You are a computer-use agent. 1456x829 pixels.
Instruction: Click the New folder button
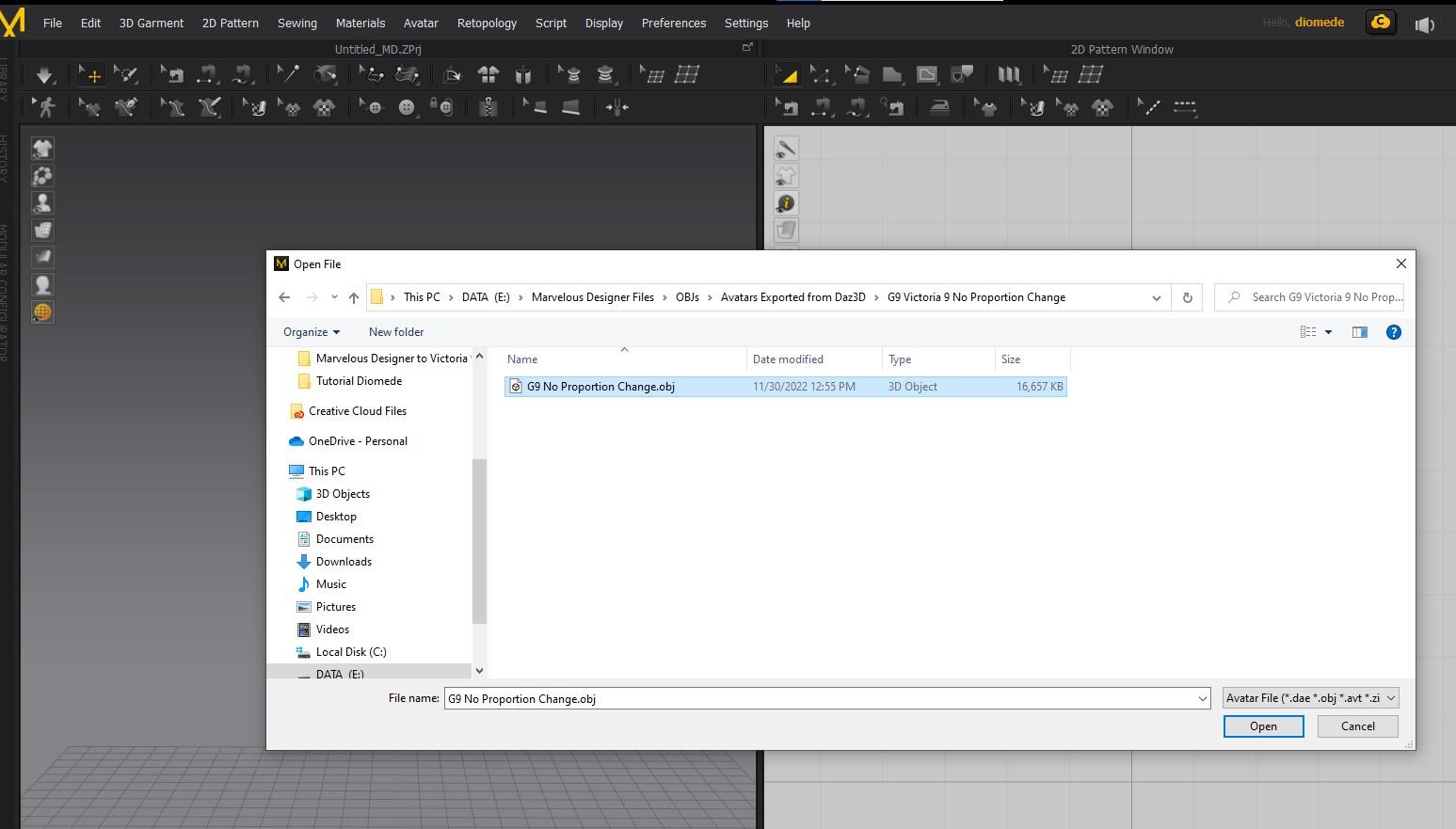(396, 332)
